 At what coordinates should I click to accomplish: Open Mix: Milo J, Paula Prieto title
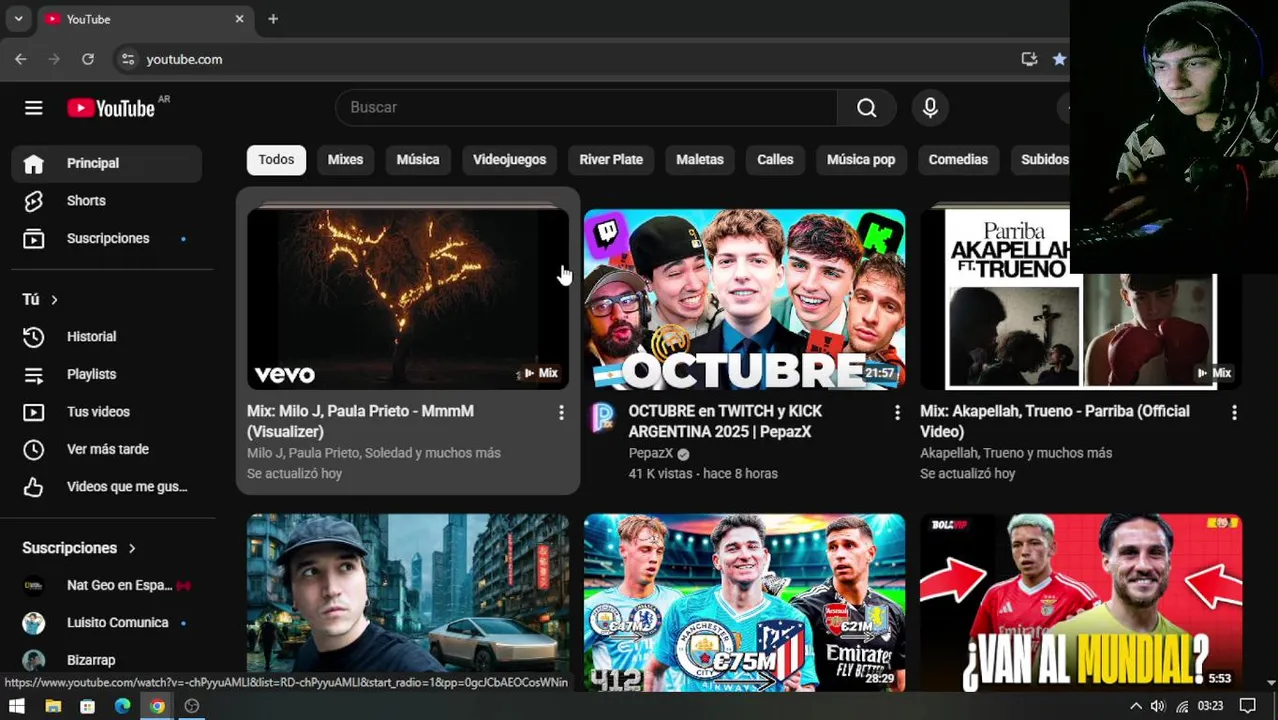tap(360, 421)
